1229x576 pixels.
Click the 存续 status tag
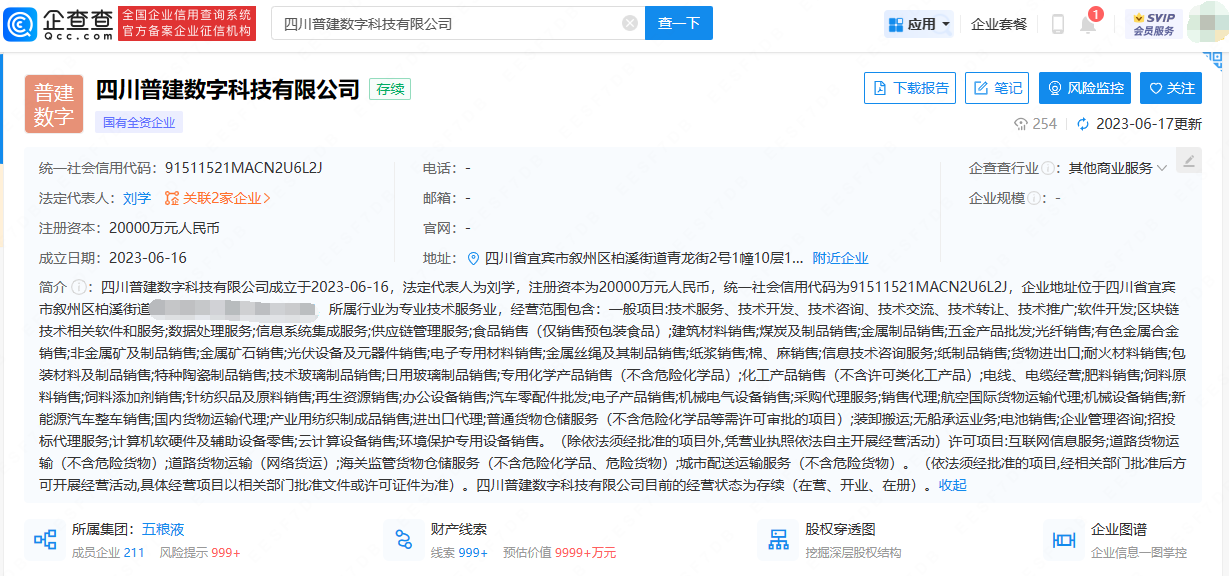390,89
